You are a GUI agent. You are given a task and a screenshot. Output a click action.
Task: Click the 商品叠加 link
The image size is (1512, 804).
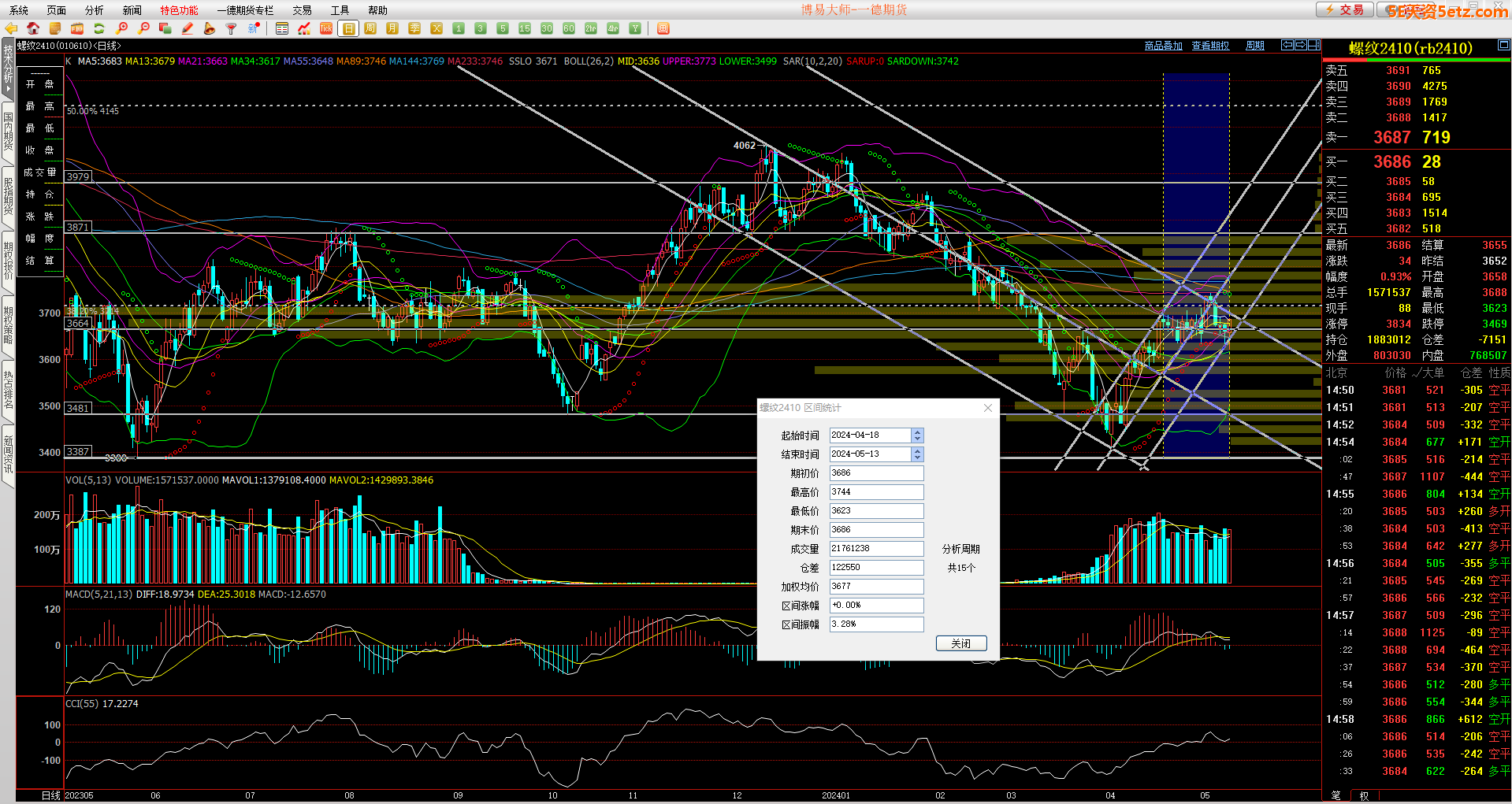(x=1164, y=46)
